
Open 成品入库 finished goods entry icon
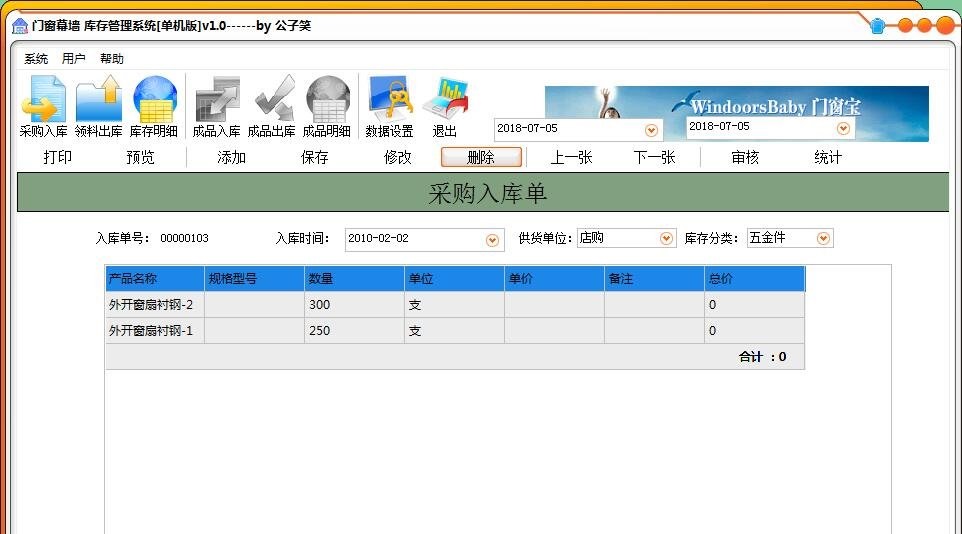coord(216,106)
